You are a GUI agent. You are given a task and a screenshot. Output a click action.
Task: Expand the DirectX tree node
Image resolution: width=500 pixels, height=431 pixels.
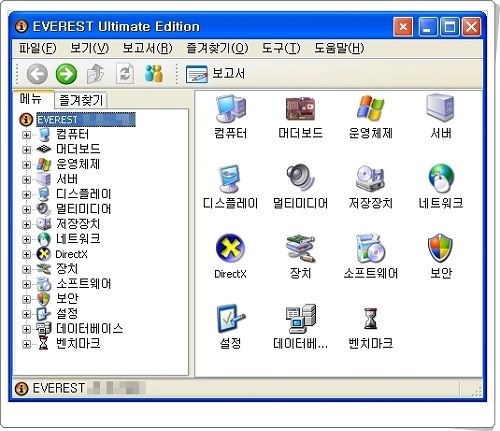pos(26,254)
